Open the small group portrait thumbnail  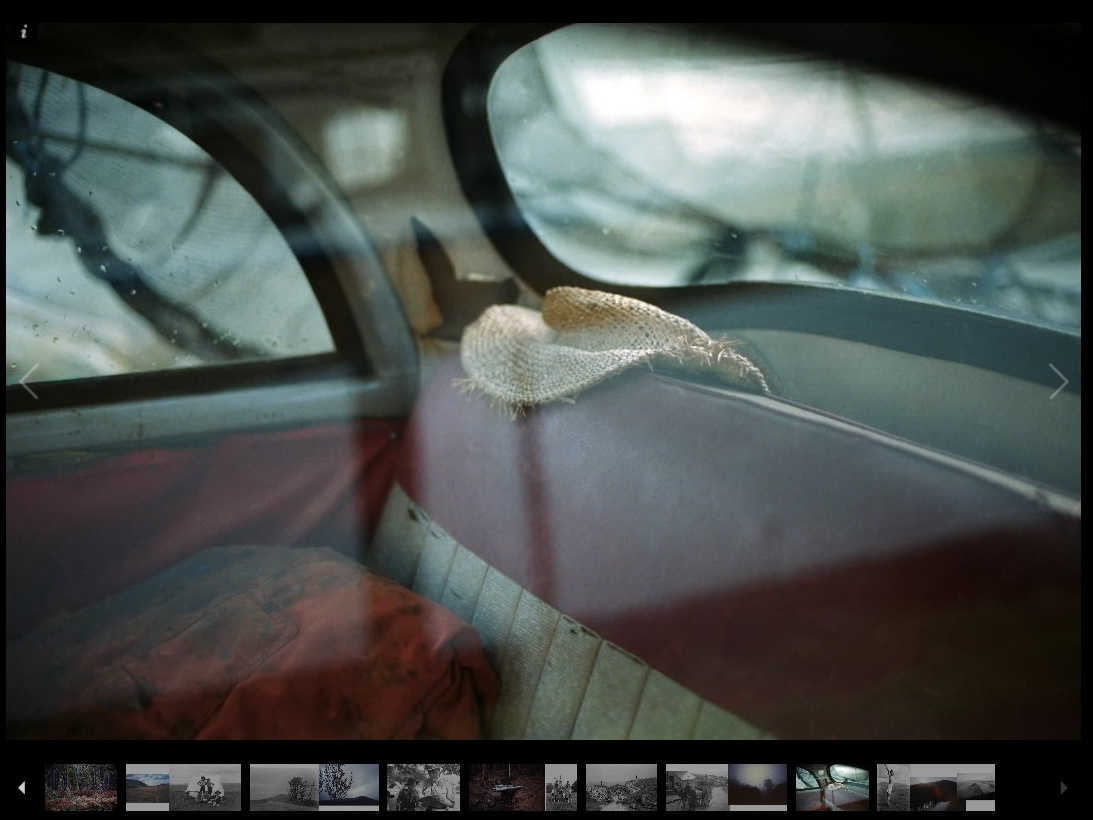pos(561,787)
